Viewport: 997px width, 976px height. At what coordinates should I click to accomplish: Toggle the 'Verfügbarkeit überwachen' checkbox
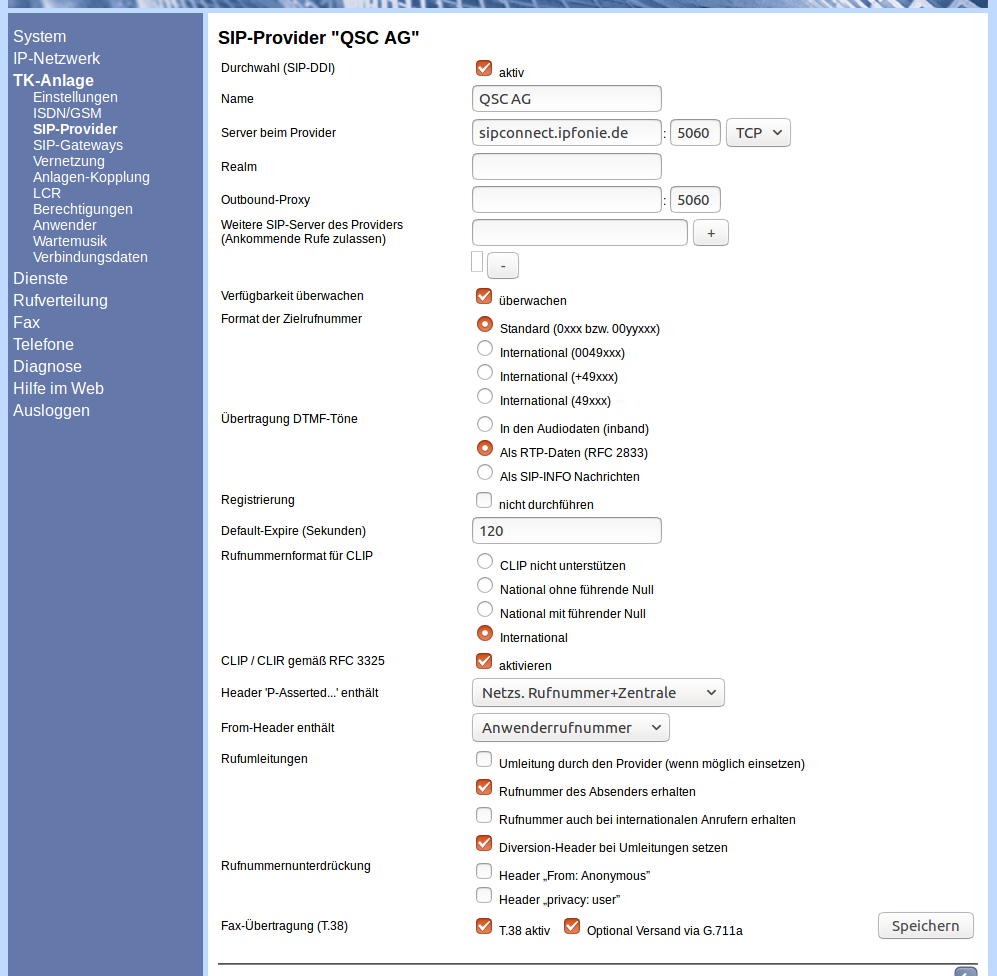(484, 296)
